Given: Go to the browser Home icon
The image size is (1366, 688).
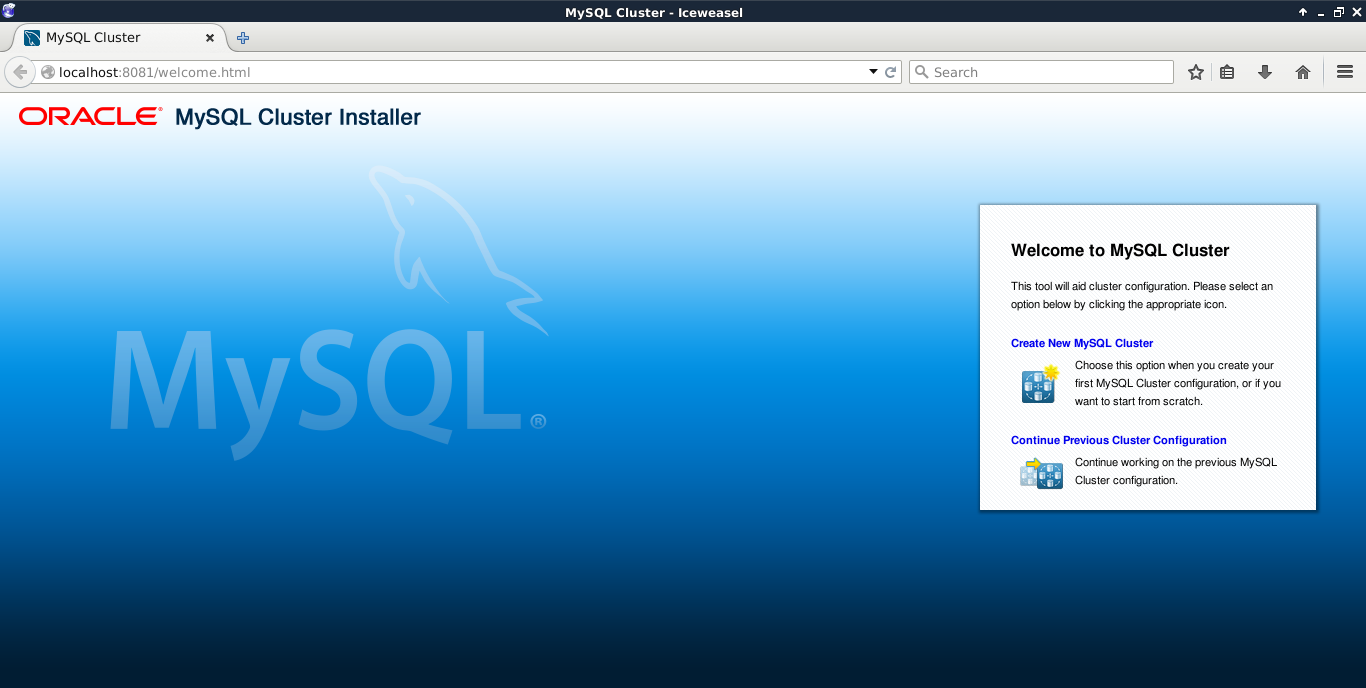Looking at the screenshot, I should coord(1303,72).
